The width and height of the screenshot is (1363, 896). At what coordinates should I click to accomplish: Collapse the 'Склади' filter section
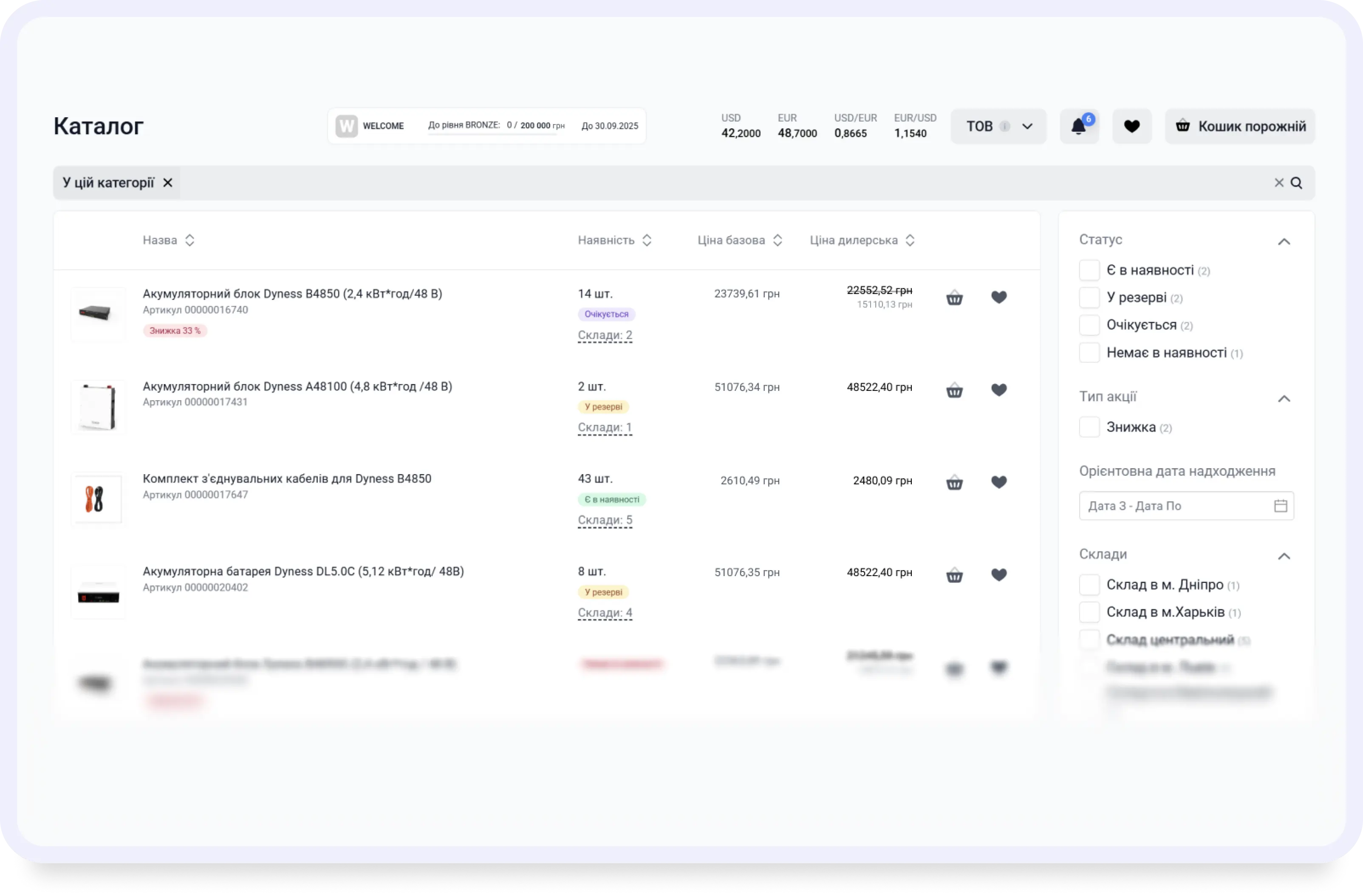click(1284, 556)
